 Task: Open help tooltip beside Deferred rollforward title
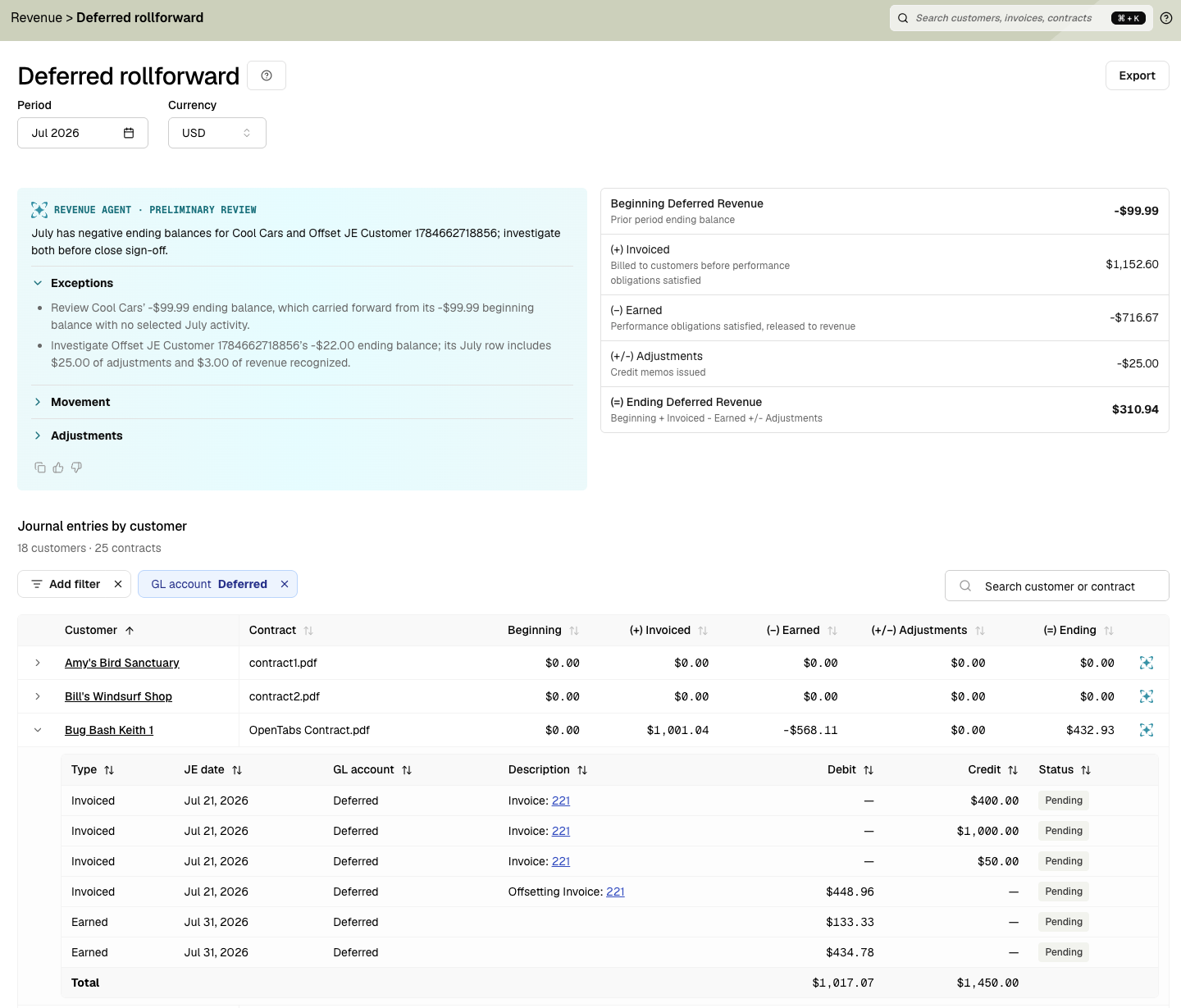pyautogui.click(x=267, y=75)
